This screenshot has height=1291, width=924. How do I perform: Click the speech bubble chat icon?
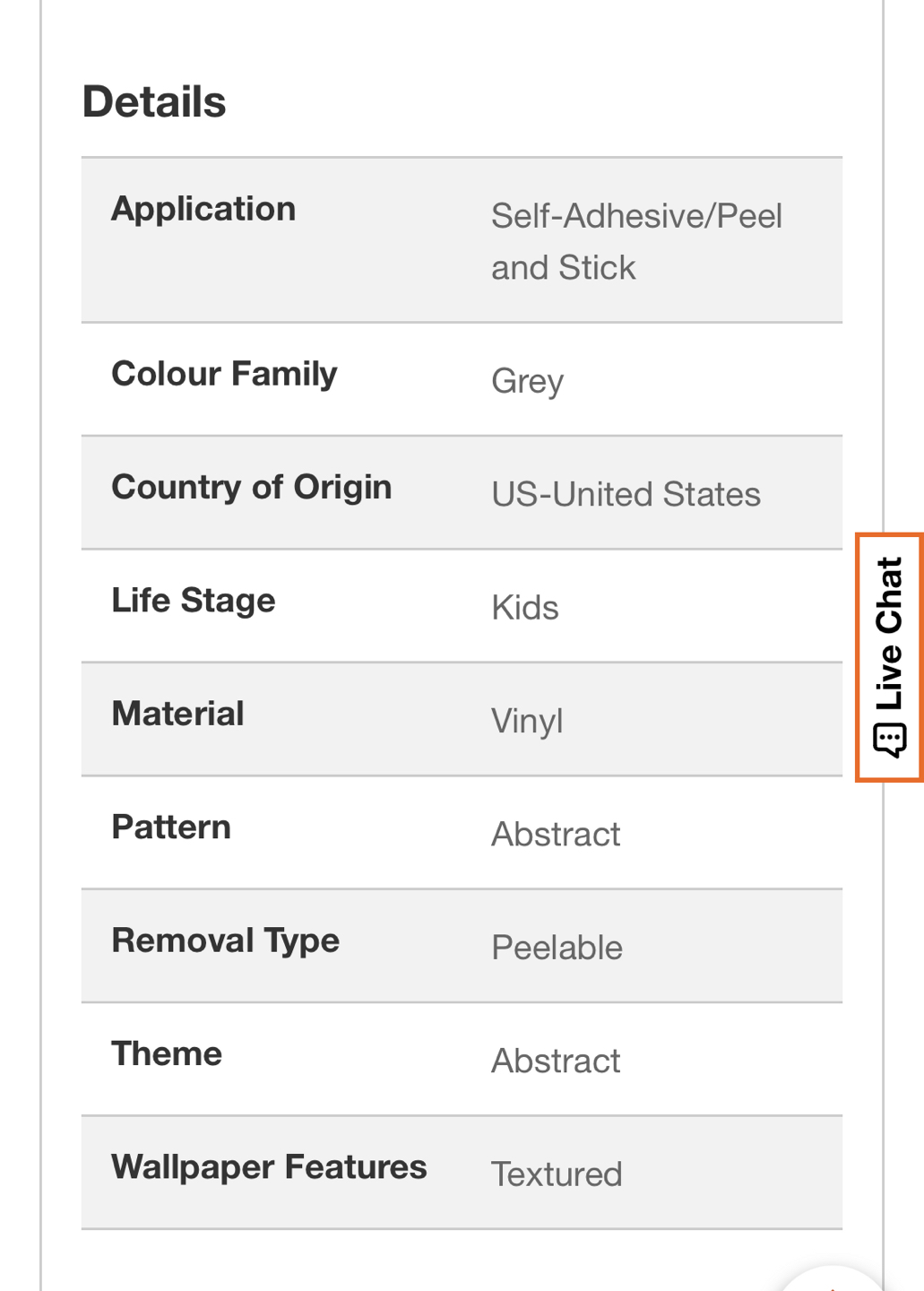(890, 741)
